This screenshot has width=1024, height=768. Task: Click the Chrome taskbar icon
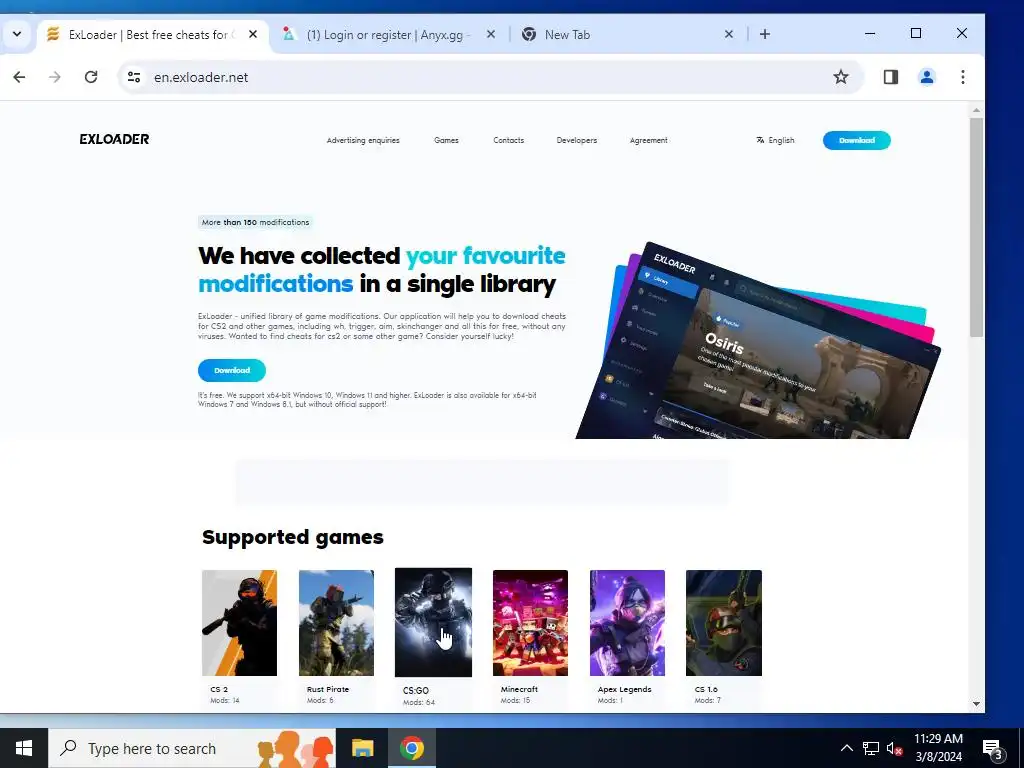click(411, 748)
